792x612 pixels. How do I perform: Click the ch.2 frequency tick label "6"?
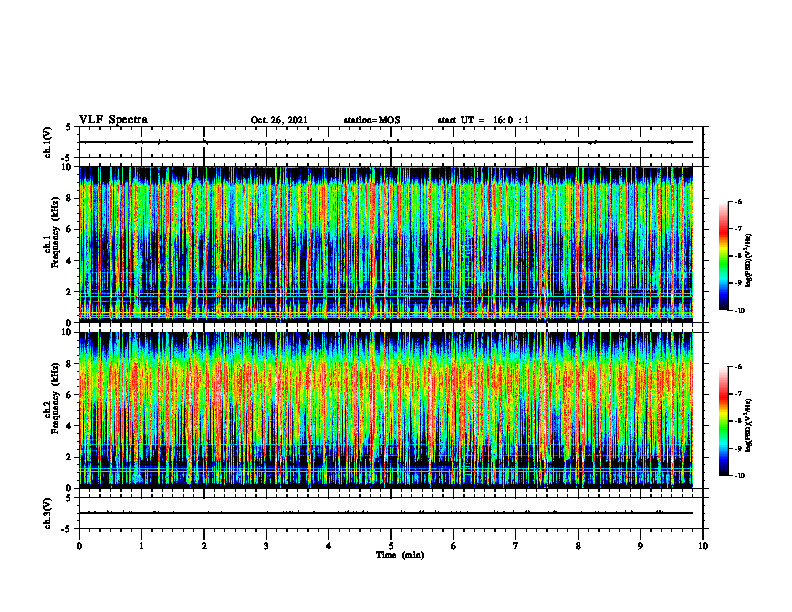[69, 395]
